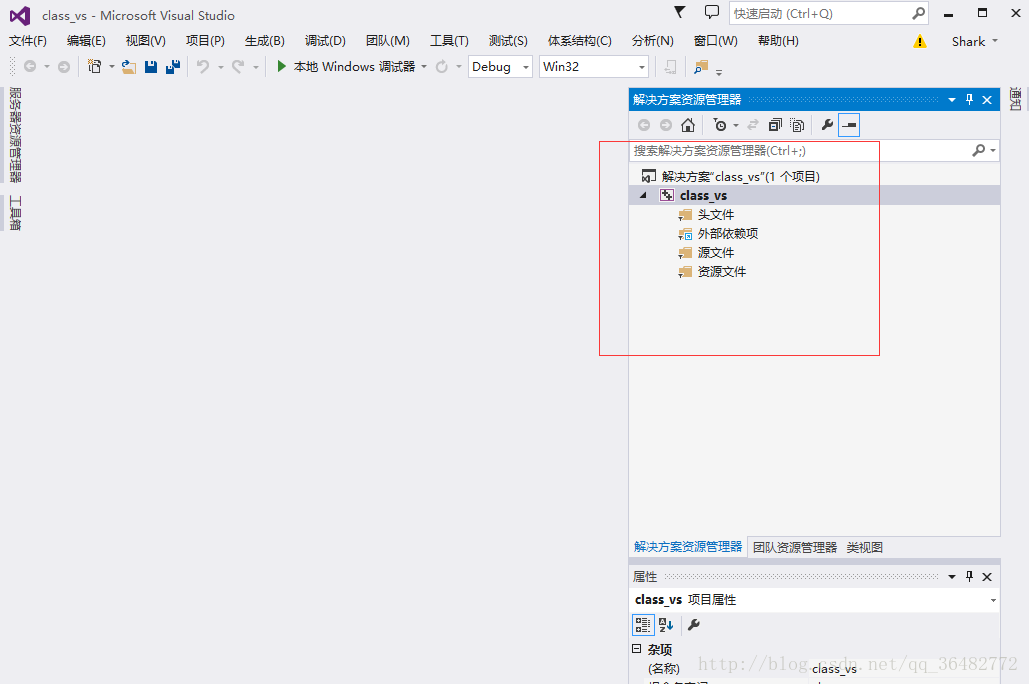Screen dimensions: 1029x684
Task: Click the show all files icon
Action: [797, 125]
